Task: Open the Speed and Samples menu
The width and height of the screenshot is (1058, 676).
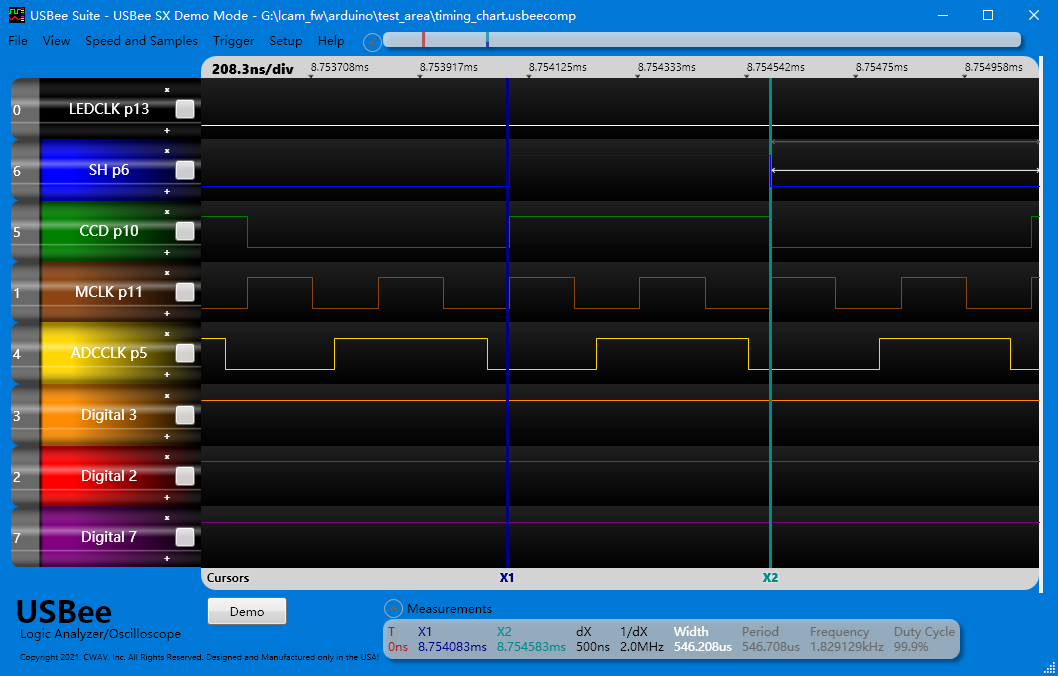Action: click(142, 41)
